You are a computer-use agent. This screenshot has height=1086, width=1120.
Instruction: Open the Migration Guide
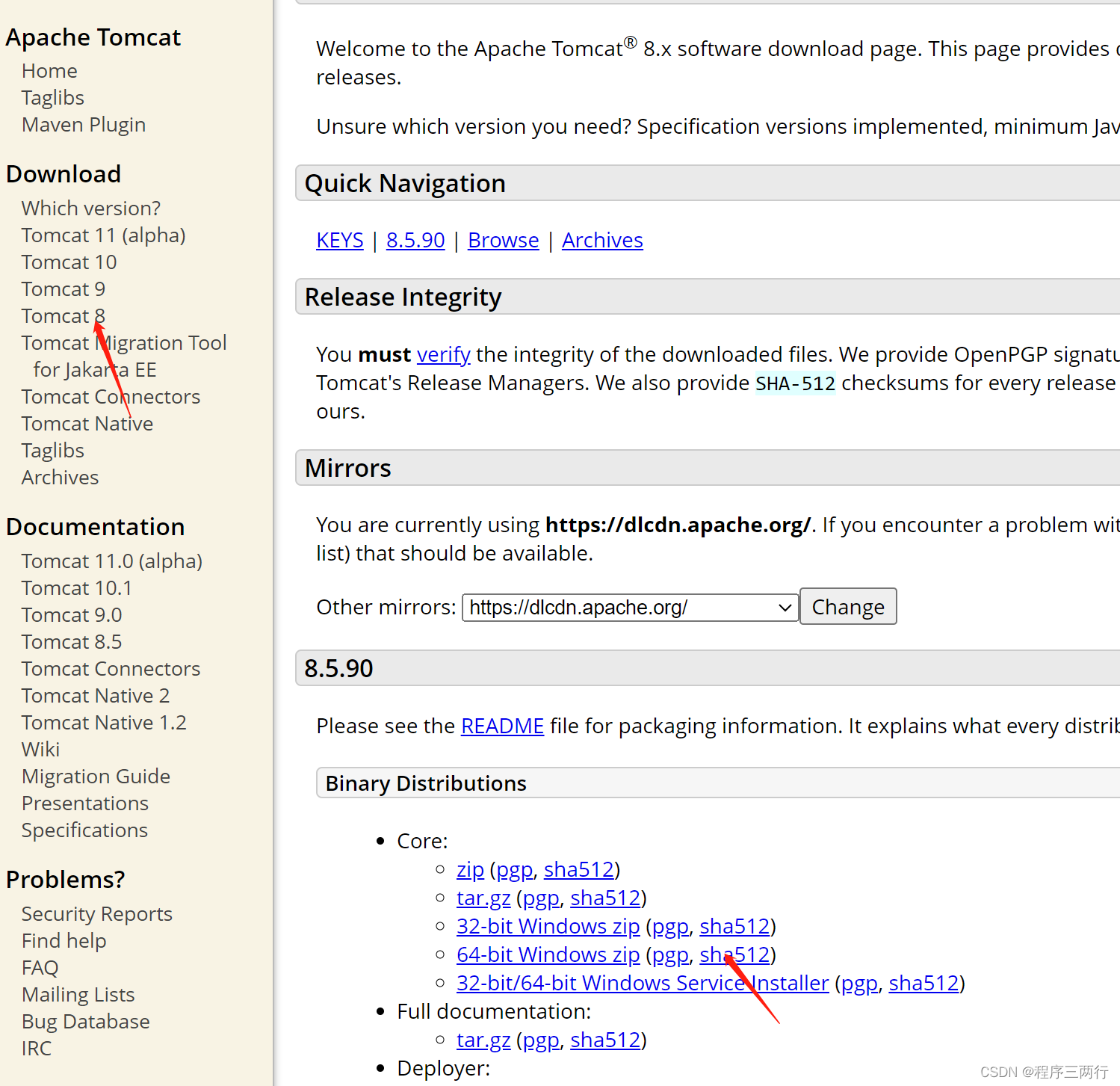point(96,777)
